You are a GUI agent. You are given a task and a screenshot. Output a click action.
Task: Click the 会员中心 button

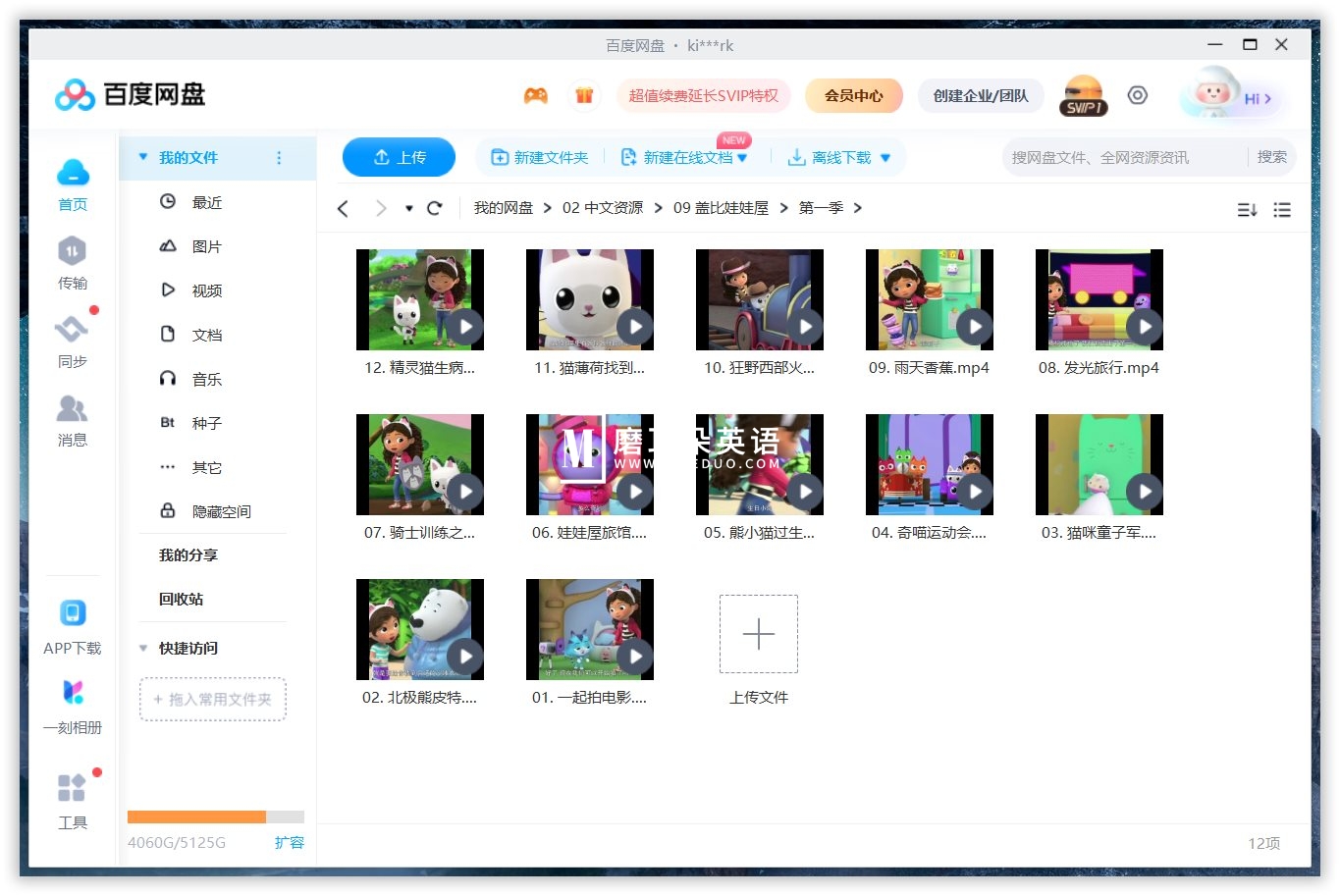pyautogui.click(x=853, y=95)
